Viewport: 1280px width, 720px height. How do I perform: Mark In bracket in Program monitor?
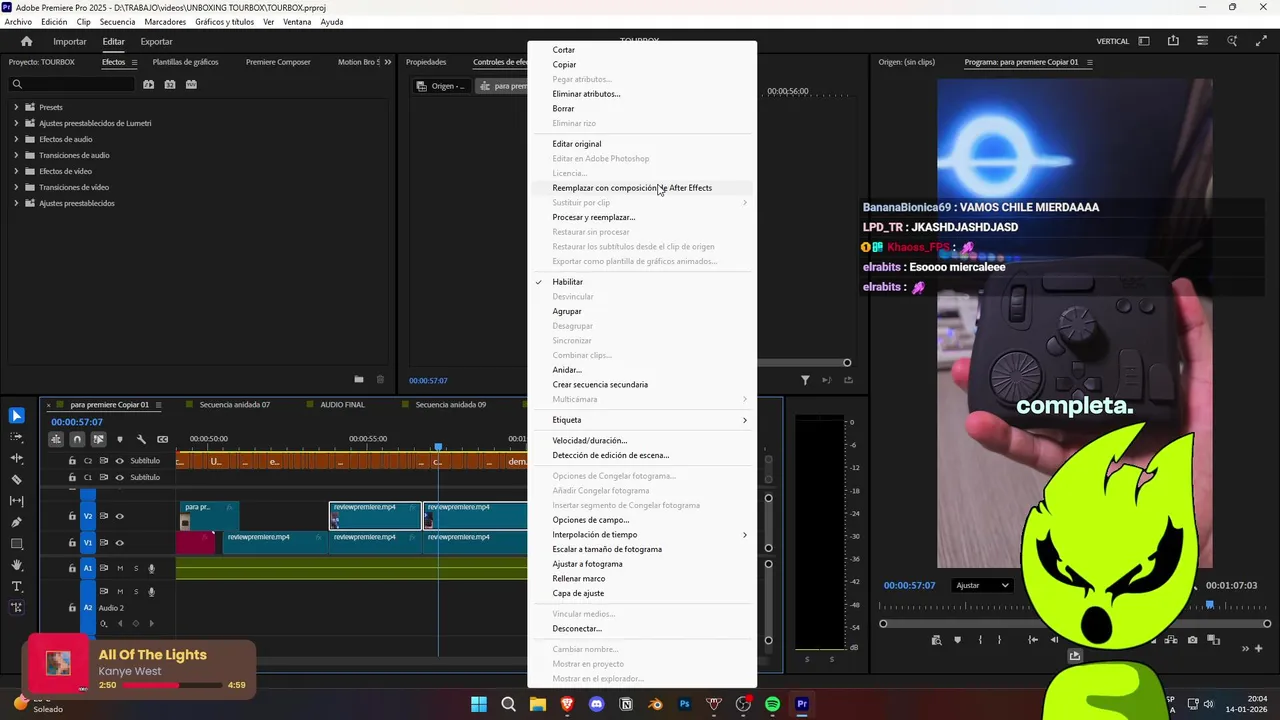point(980,640)
